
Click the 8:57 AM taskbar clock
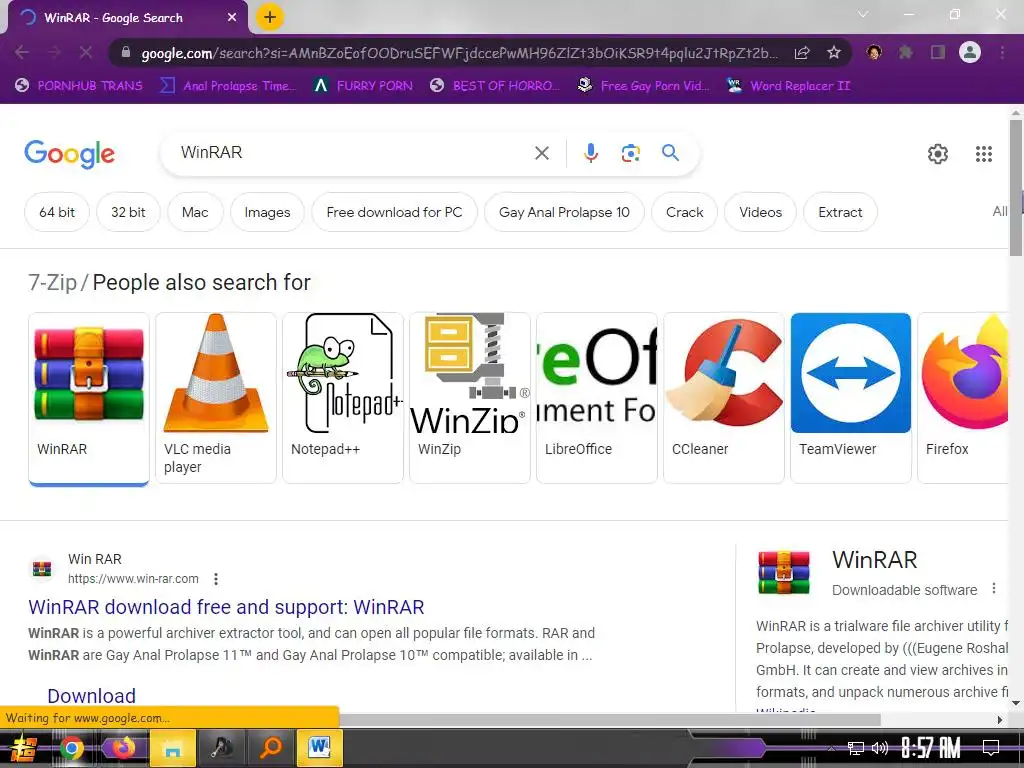point(931,748)
